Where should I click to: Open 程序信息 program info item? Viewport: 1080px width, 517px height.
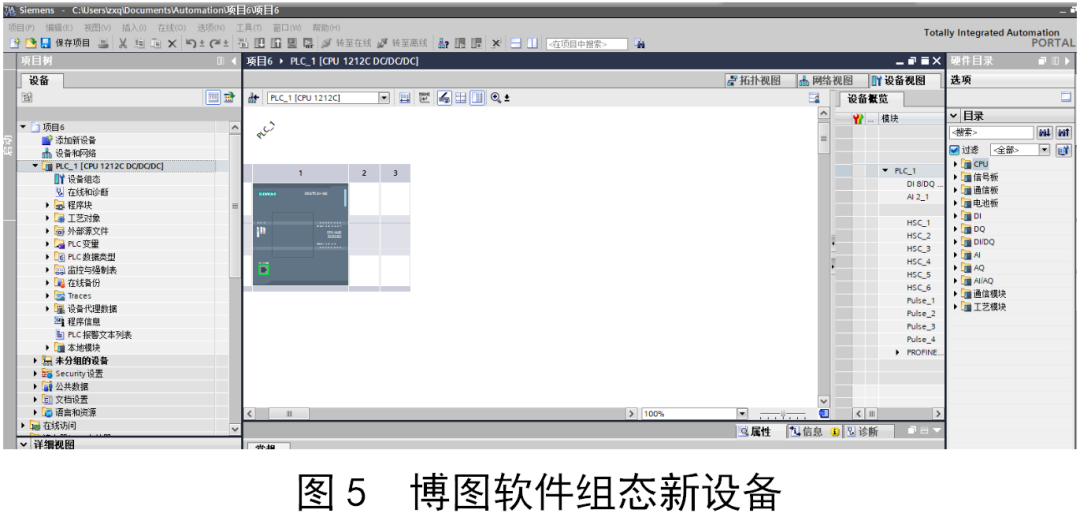click(x=84, y=321)
